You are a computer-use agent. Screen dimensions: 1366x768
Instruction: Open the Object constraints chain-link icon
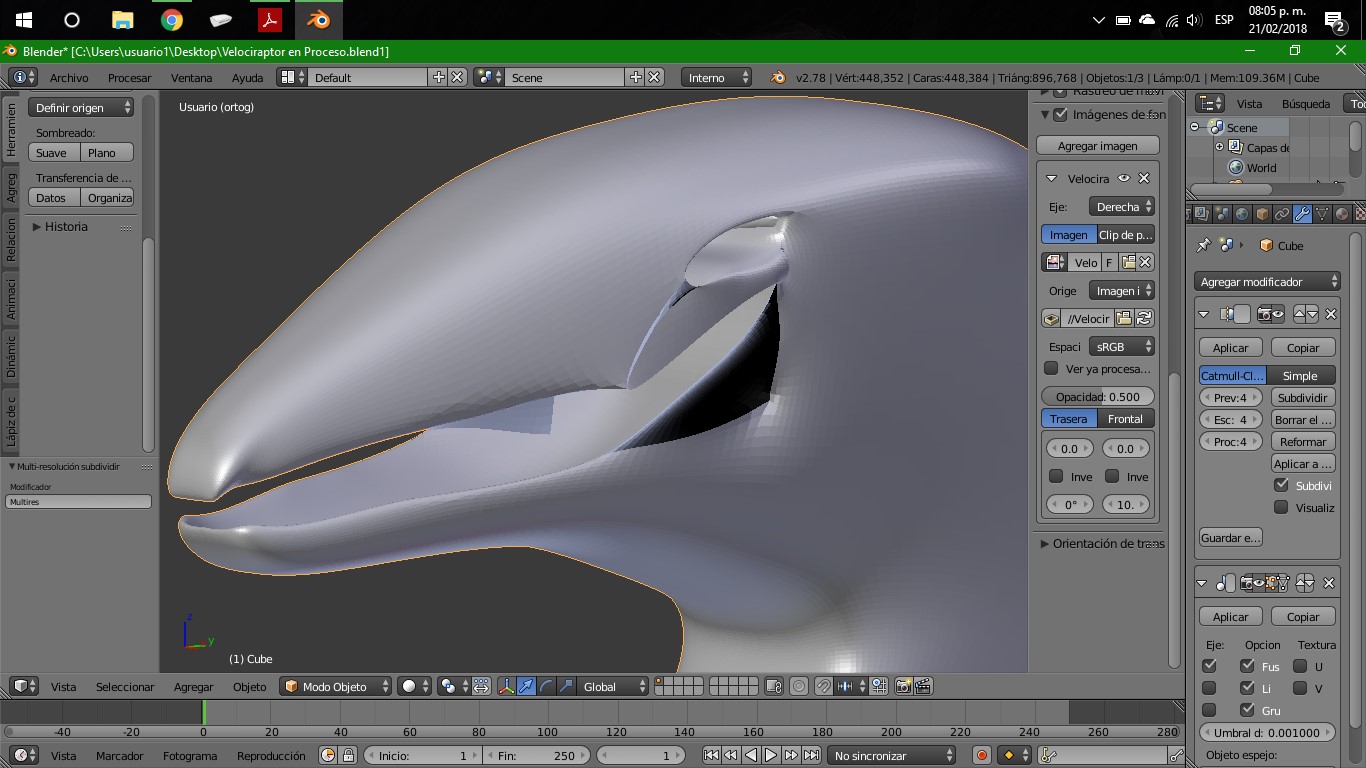1281,214
